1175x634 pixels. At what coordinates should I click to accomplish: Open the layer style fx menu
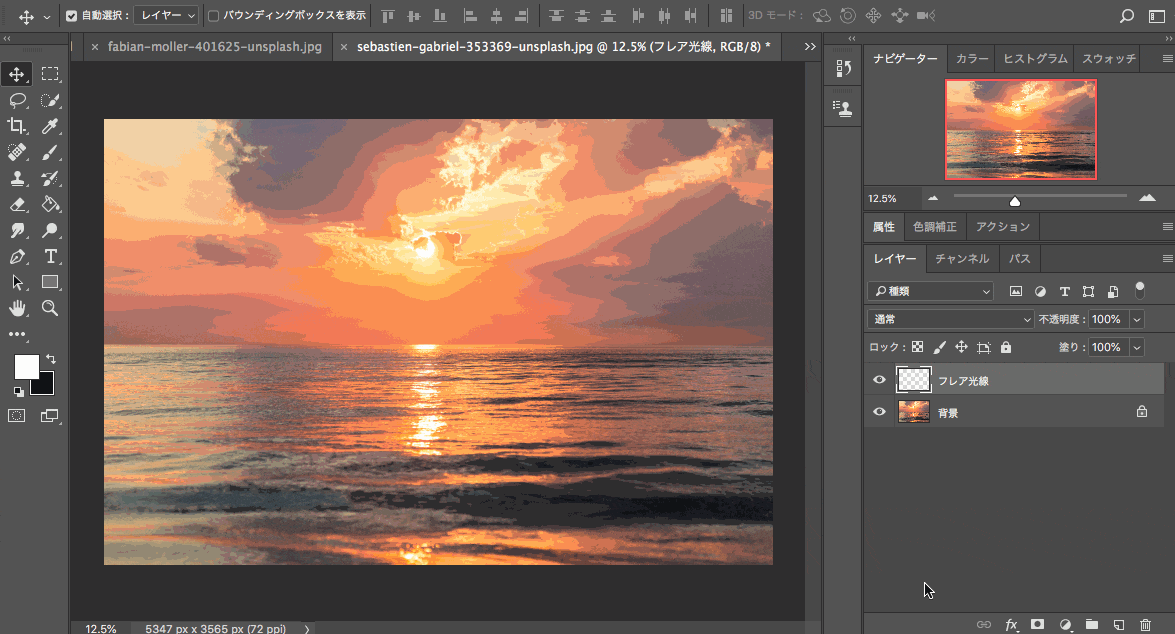(1012, 624)
